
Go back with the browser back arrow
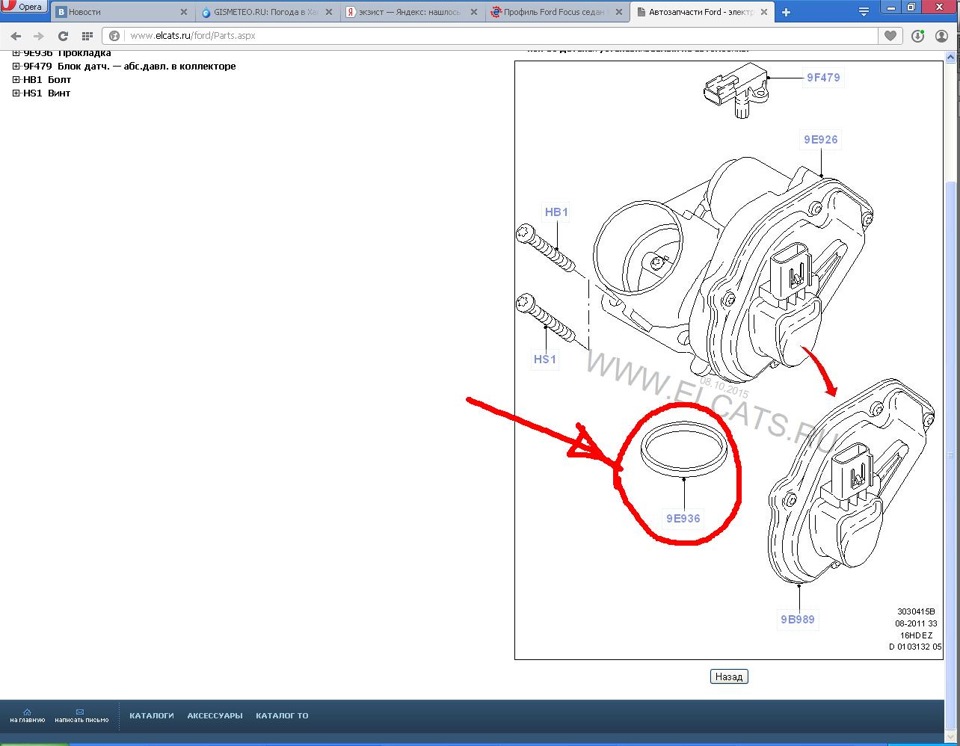click(x=16, y=36)
